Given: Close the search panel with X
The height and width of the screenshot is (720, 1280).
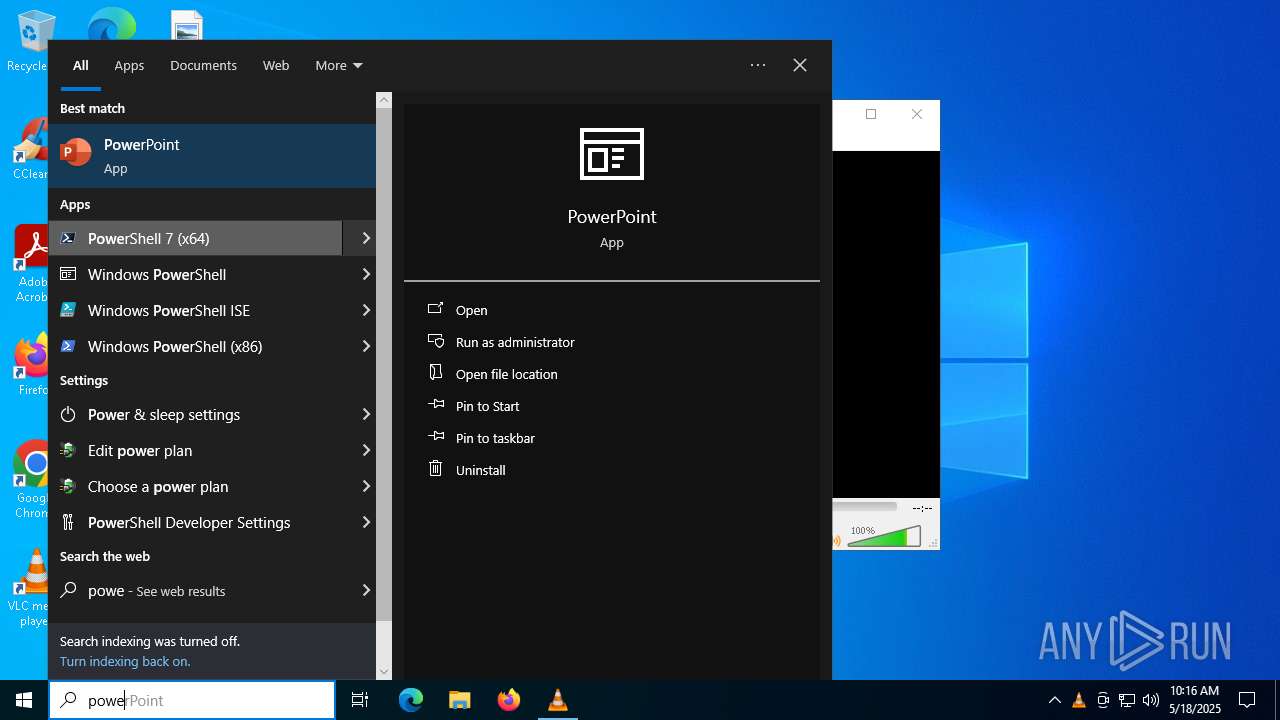Looking at the screenshot, I should tap(800, 65).
